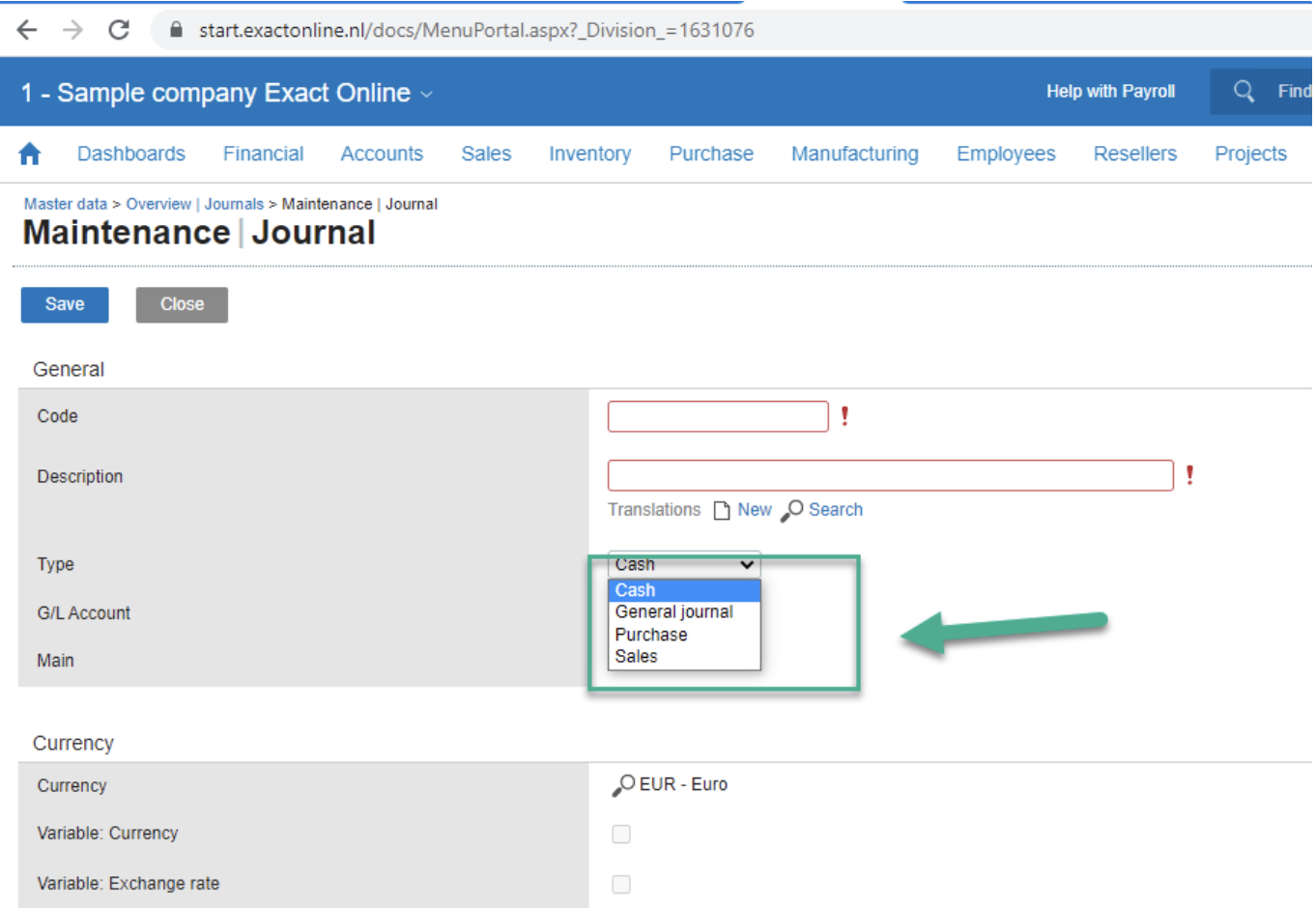Image resolution: width=1316 pixels, height=908 pixels.
Task: Click the translations search magnifier icon
Action: point(792,510)
